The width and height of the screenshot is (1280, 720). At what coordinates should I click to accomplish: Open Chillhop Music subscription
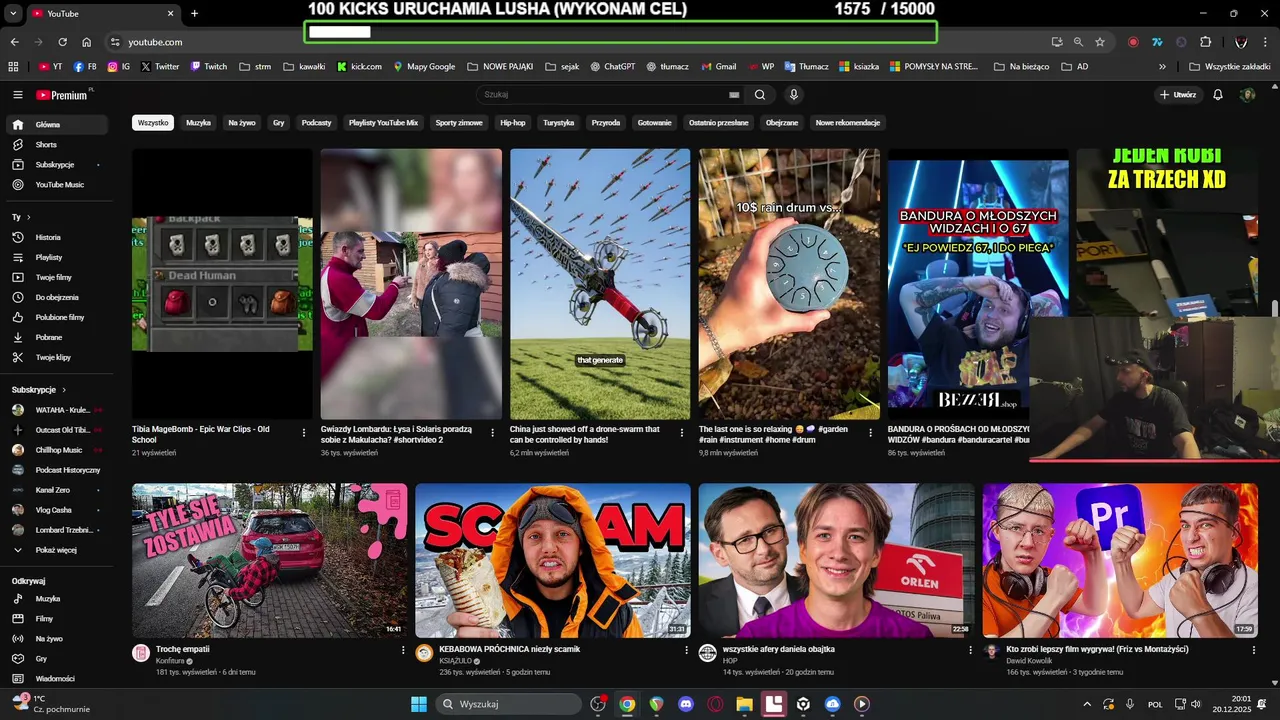pos(57,450)
